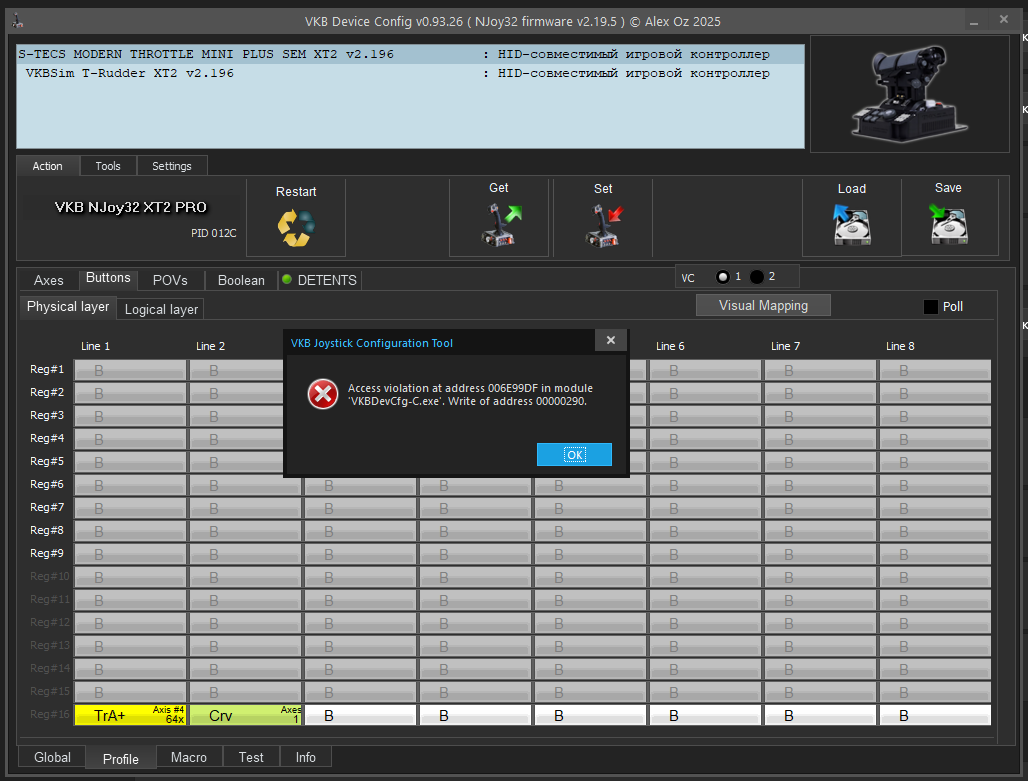This screenshot has height=781, width=1028.
Task: Click OK in the access violation dialog
Action: (574, 454)
